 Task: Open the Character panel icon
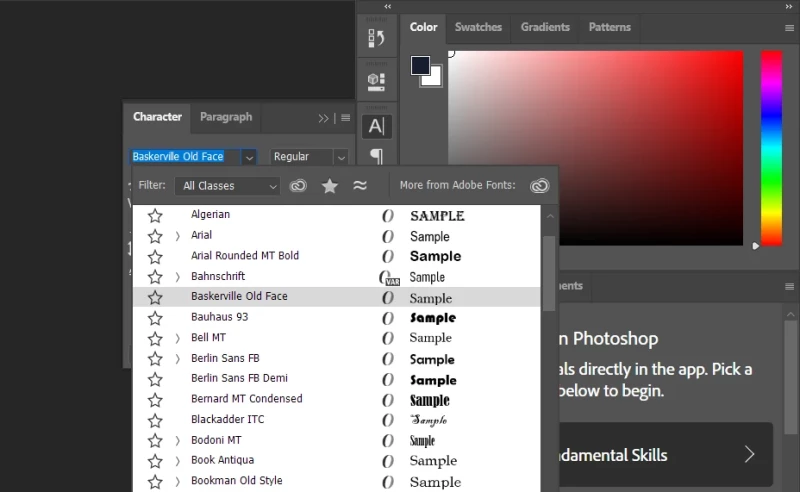click(376, 126)
